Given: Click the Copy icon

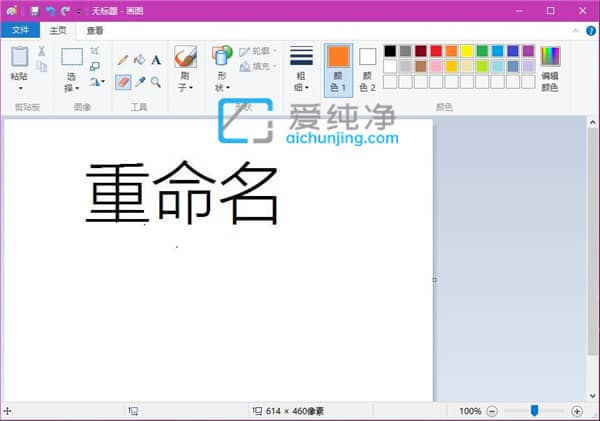Looking at the screenshot, I should coord(41,66).
